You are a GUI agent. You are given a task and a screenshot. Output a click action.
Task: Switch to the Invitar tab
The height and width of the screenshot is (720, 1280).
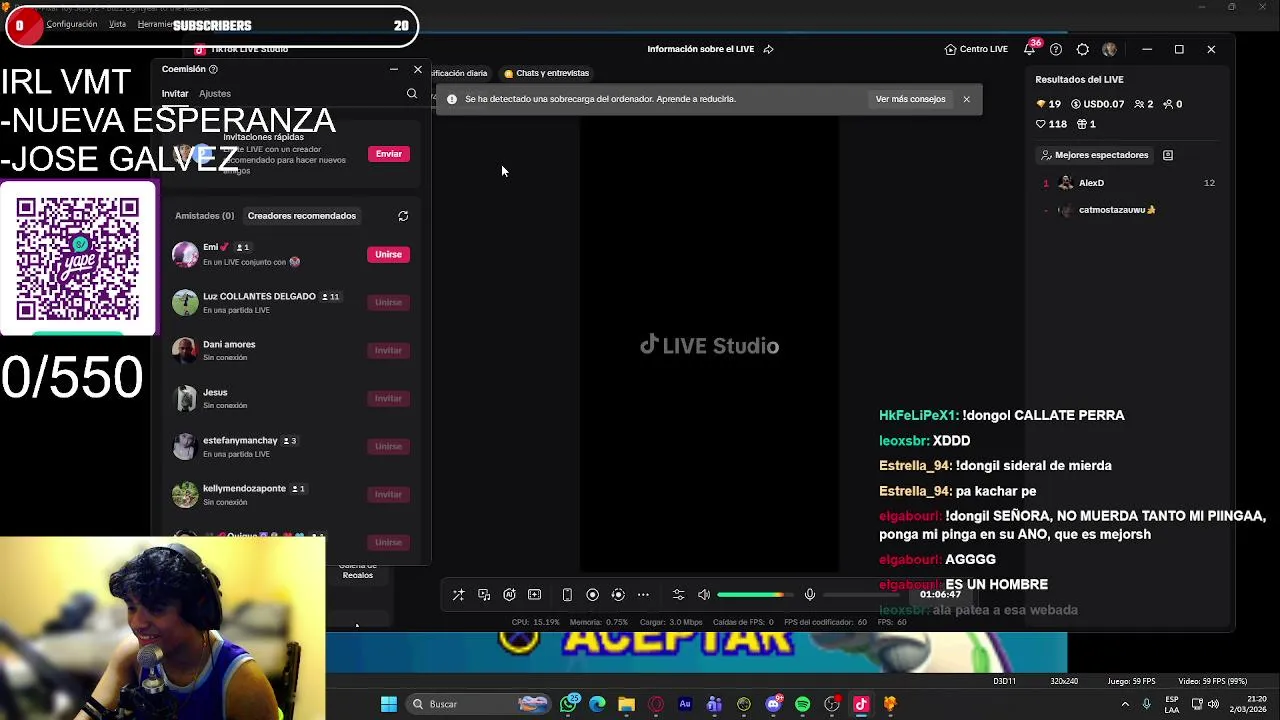(x=175, y=94)
